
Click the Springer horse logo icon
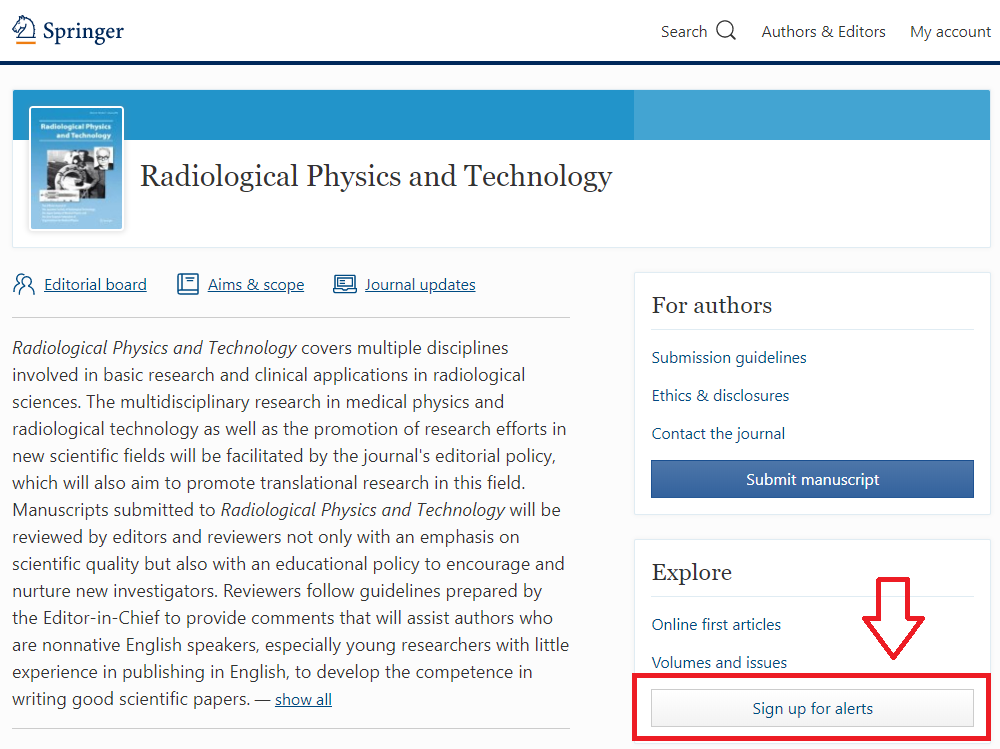click(x=24, y=30)
